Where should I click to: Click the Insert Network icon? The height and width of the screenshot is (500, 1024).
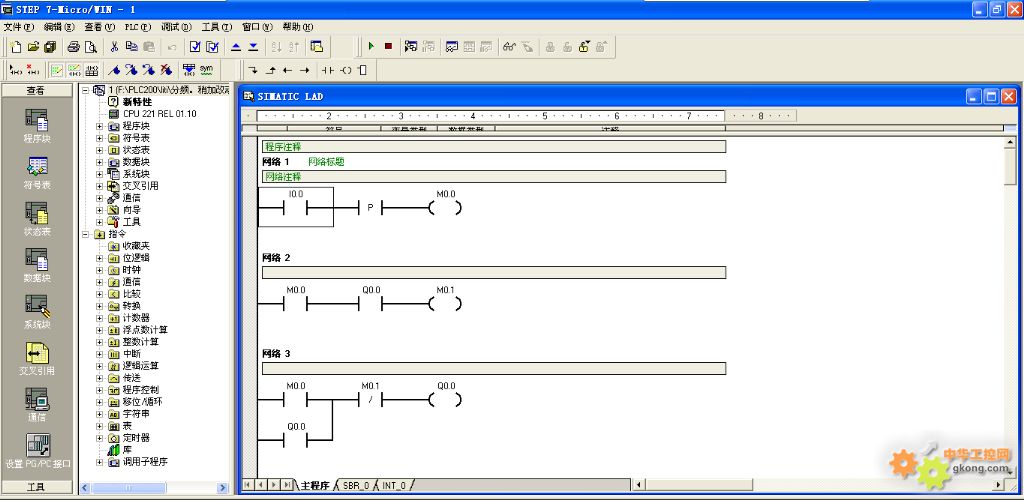[x=16, y=70]
